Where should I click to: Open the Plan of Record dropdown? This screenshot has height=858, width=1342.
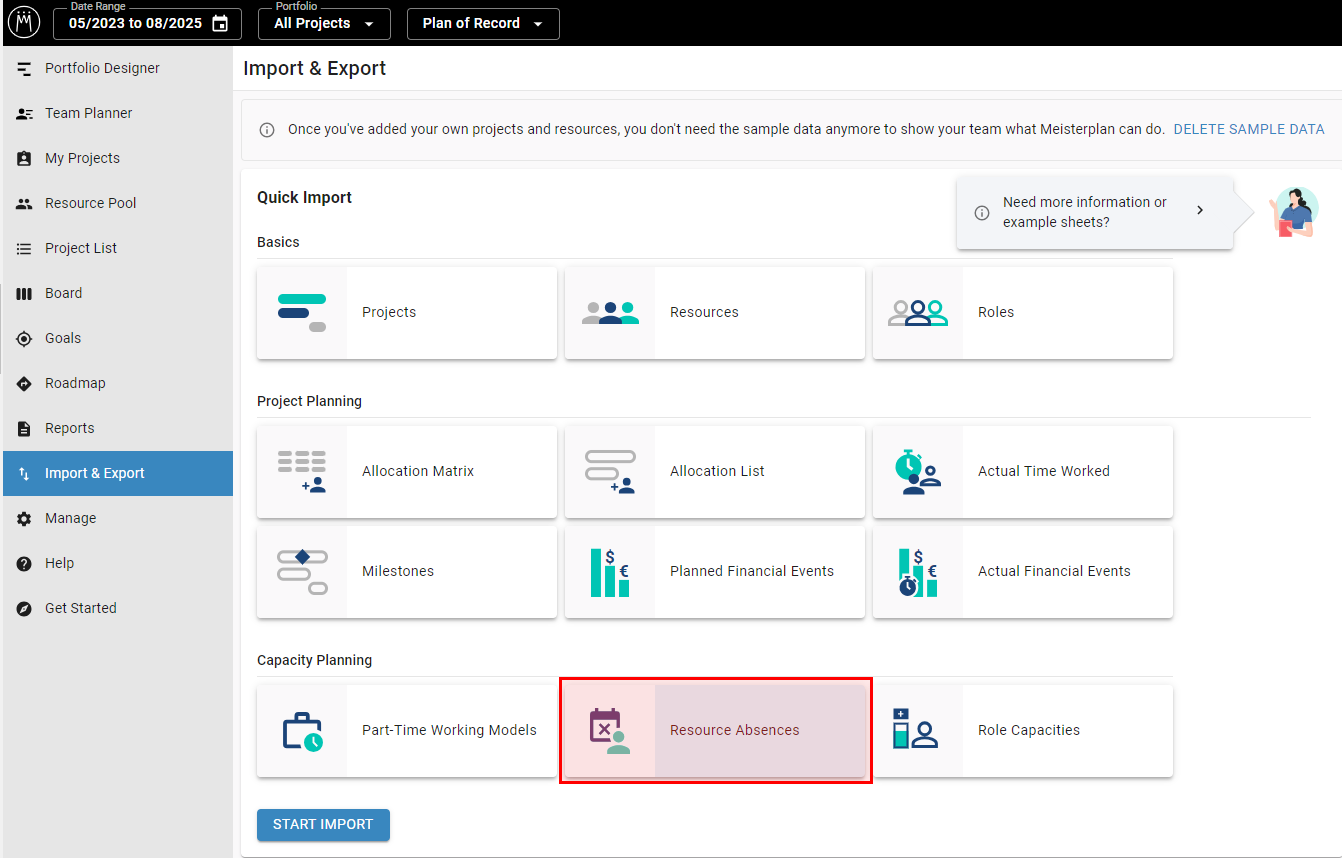point(483,23)
